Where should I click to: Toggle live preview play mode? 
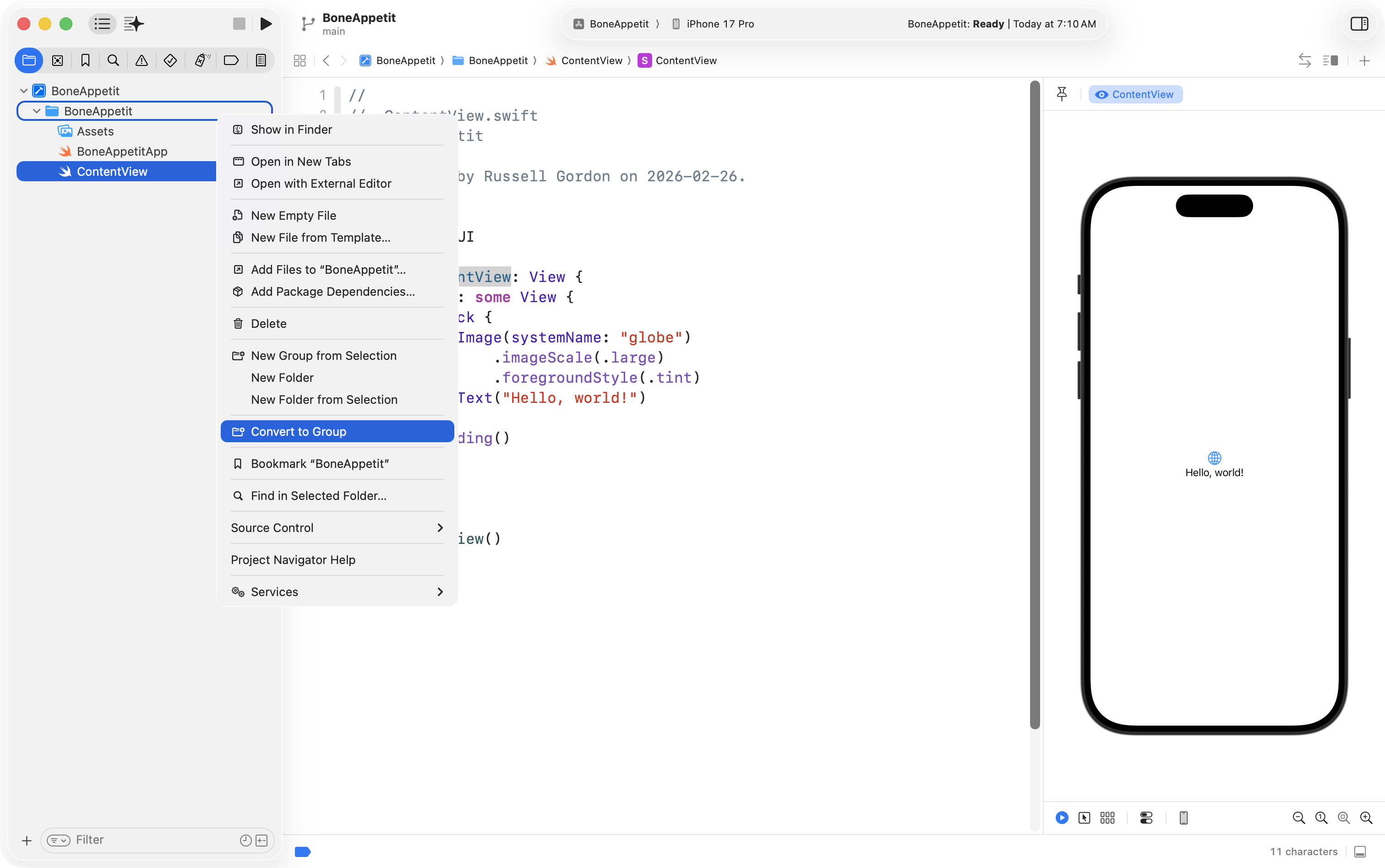point(1062,818)
